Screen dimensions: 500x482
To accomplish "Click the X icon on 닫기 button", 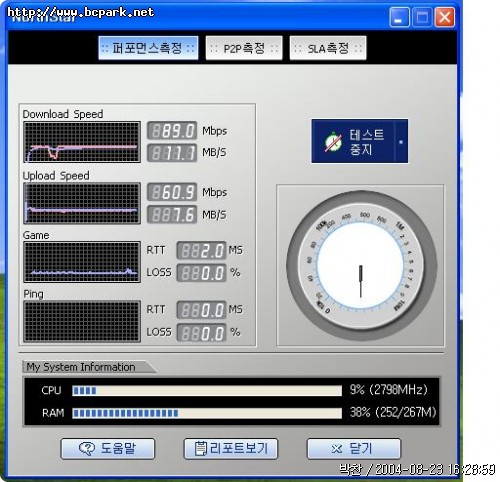I will [x=336, y=449].
